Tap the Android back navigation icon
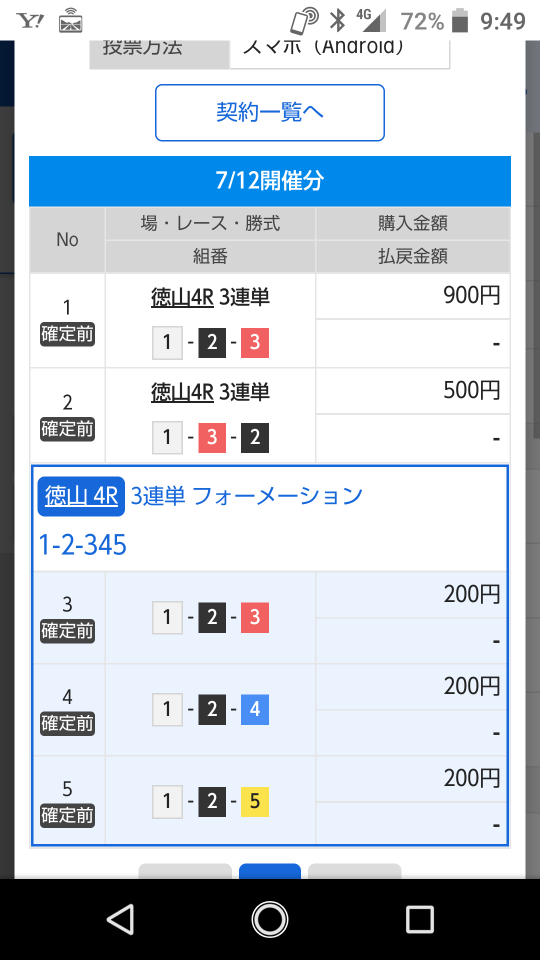This screenshot has height=960, width=540. [x=121, y=919]
